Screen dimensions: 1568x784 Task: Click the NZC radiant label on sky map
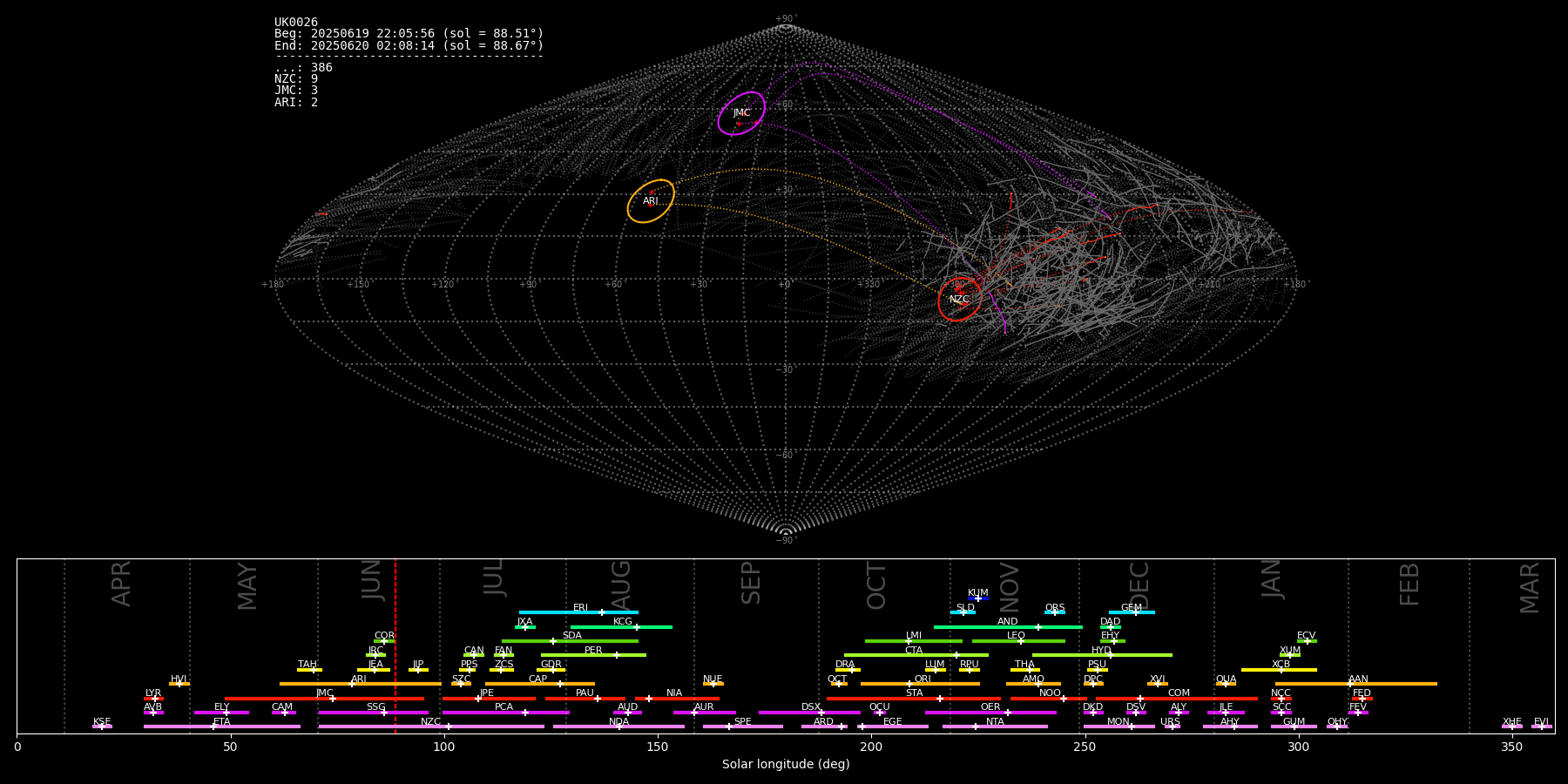point(959,300)
